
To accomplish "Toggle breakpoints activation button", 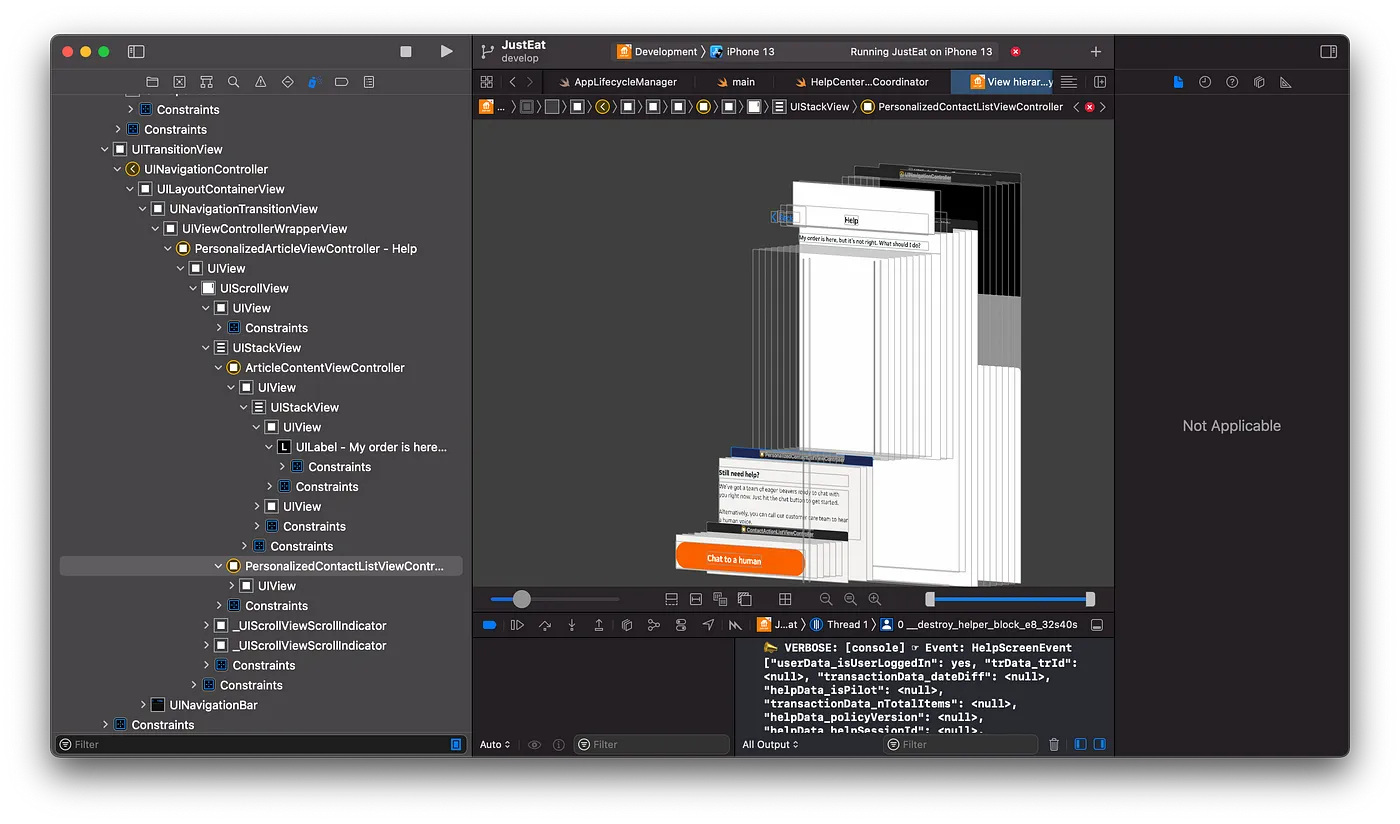I will pos(490,625).
